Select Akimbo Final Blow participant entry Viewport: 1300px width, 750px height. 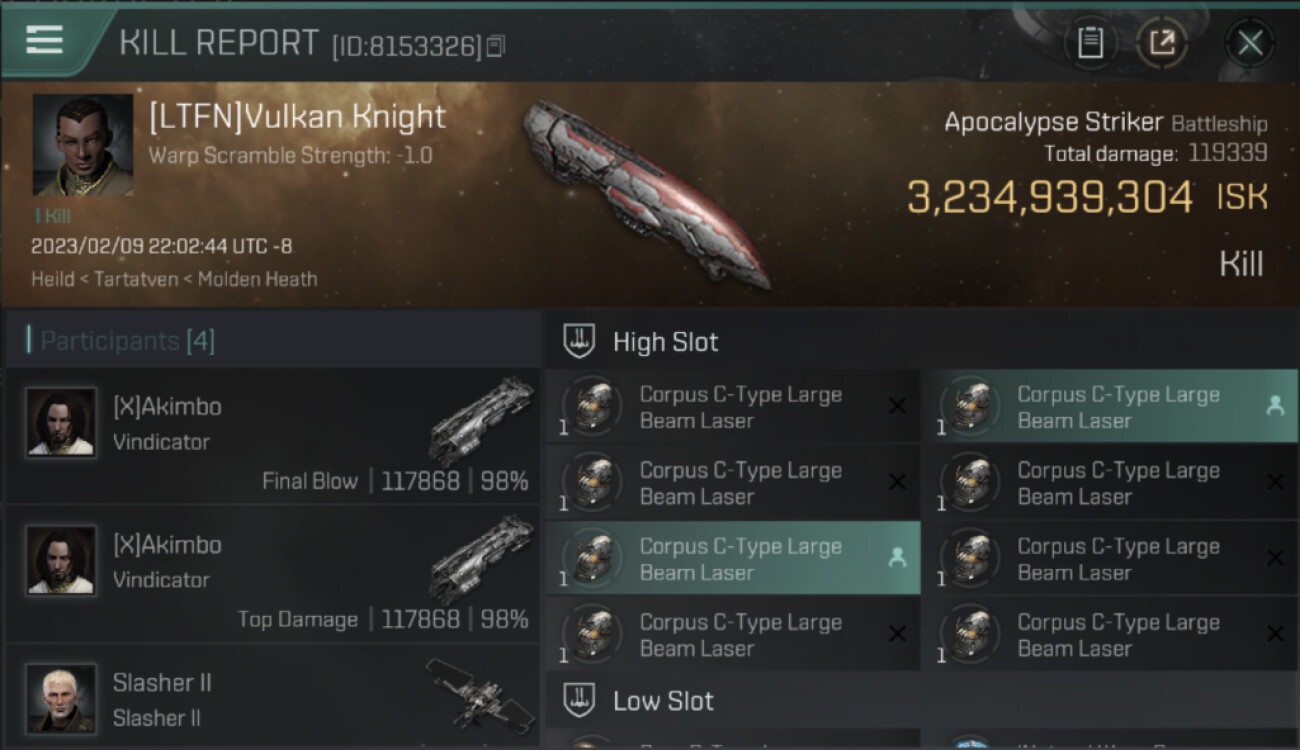tap(272, 435)
